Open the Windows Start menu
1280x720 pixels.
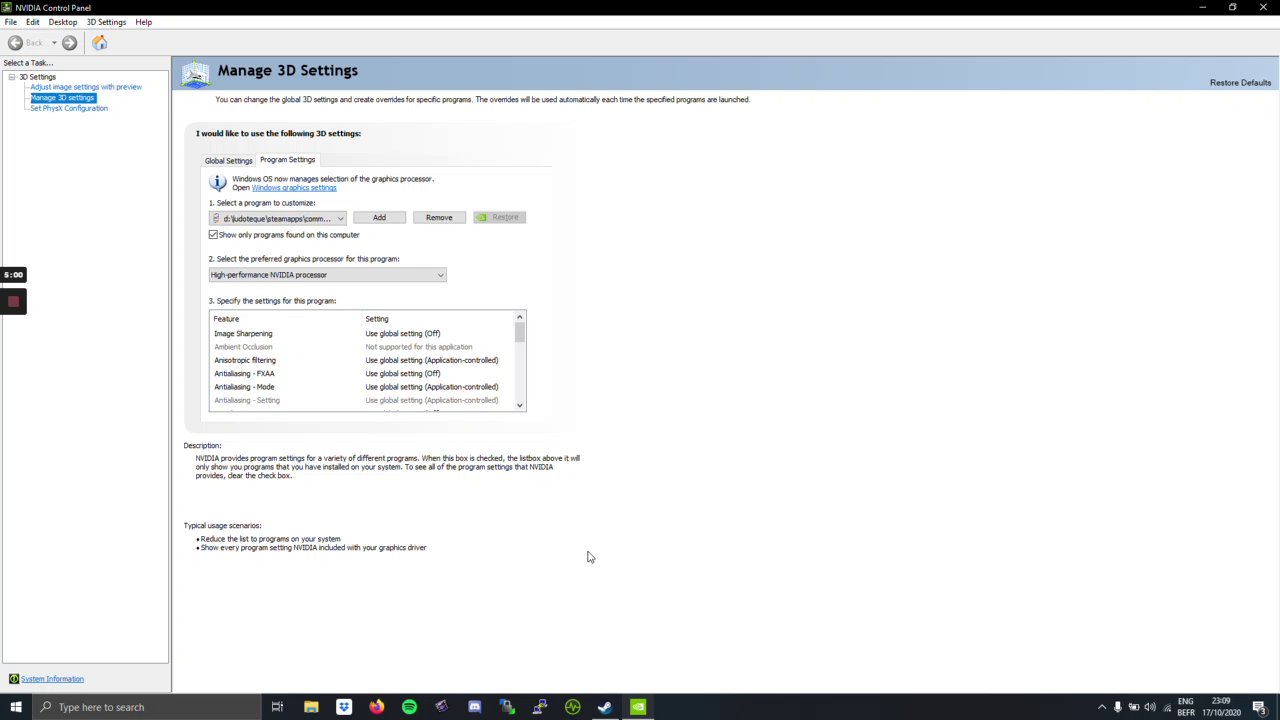(x=16, y=707)
